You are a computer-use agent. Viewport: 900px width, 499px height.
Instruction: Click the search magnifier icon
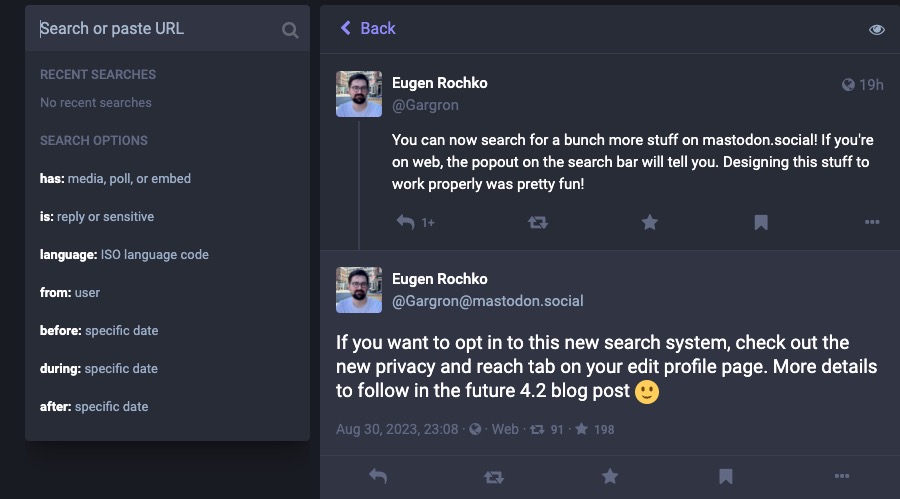(x=290, y=30)
